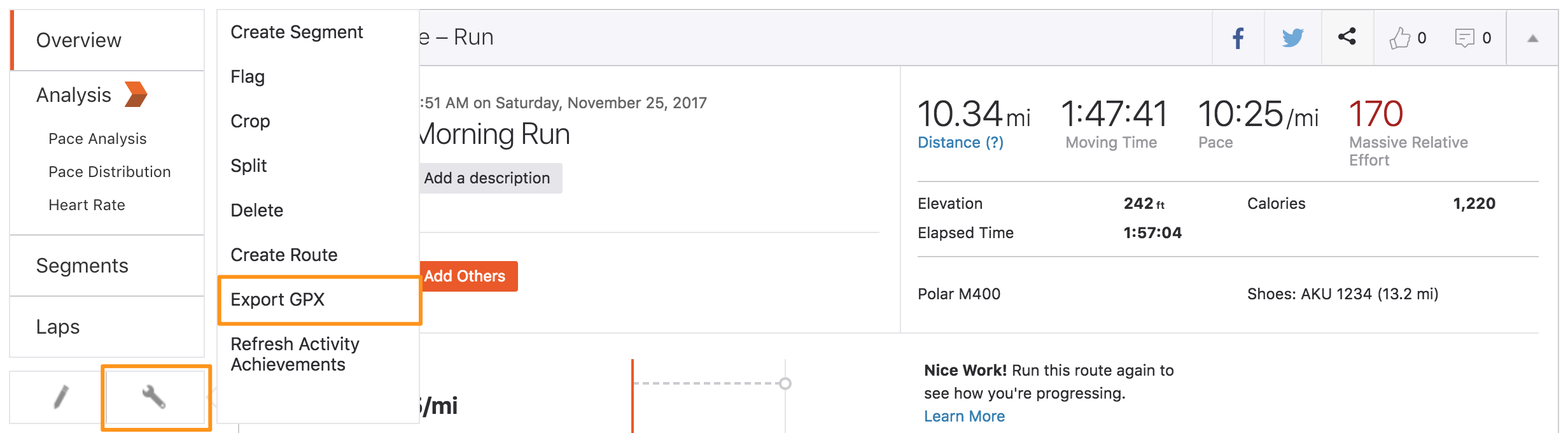Click the orange Analysis chevron badge

pyautogui.click(x=136, y=94)
